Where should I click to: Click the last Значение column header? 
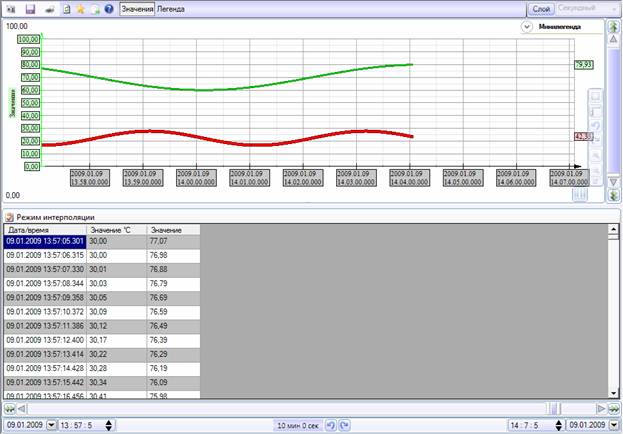[173, 230]
